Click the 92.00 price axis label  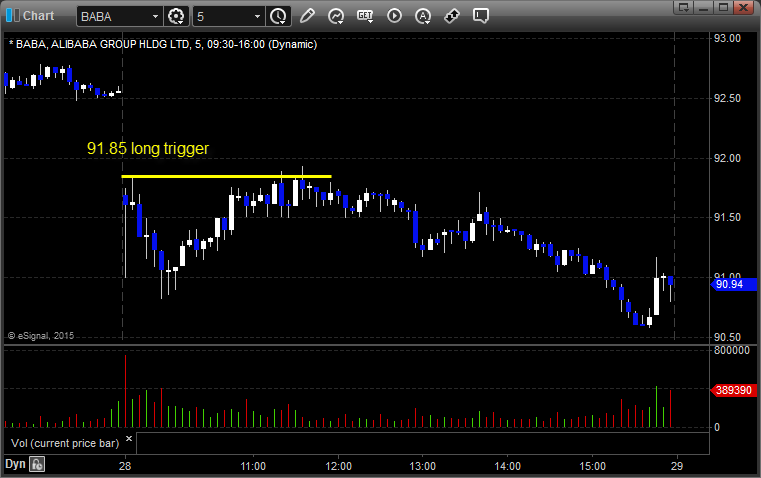tap(727, 158)
